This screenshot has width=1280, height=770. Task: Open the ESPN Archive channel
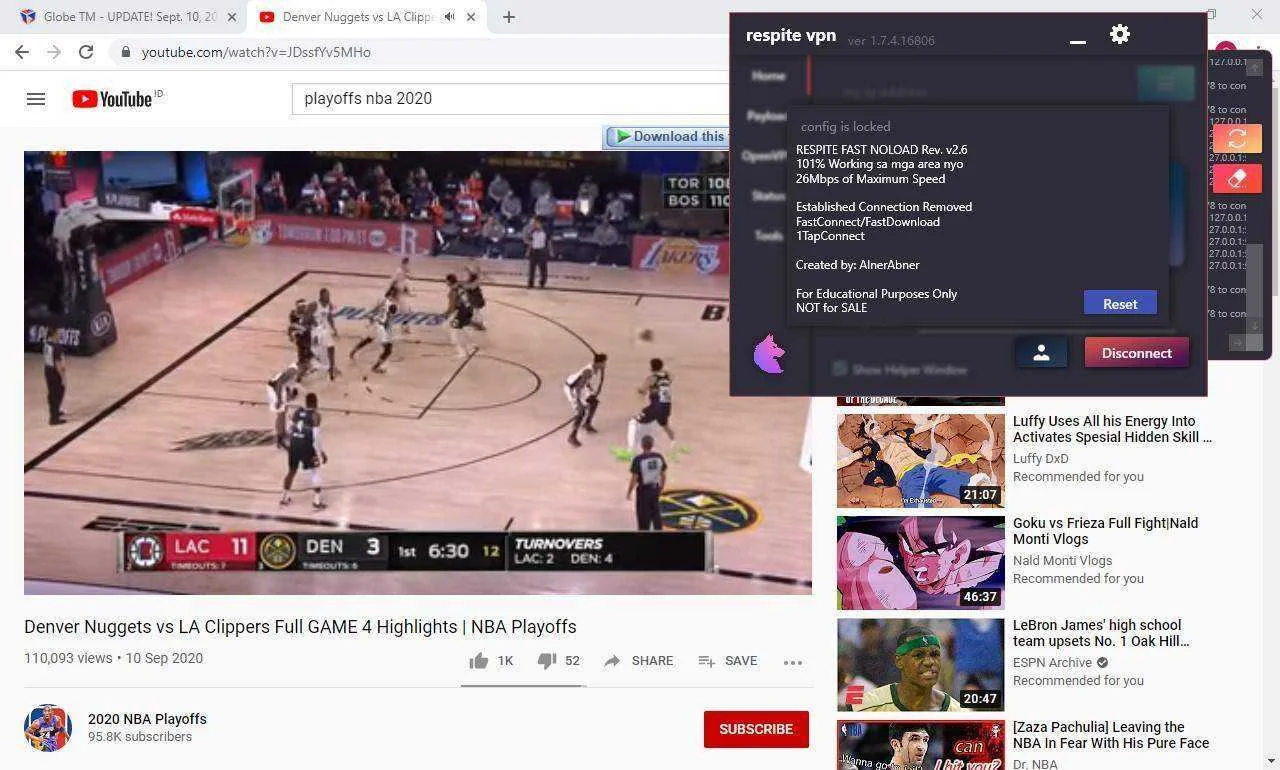1053,663
